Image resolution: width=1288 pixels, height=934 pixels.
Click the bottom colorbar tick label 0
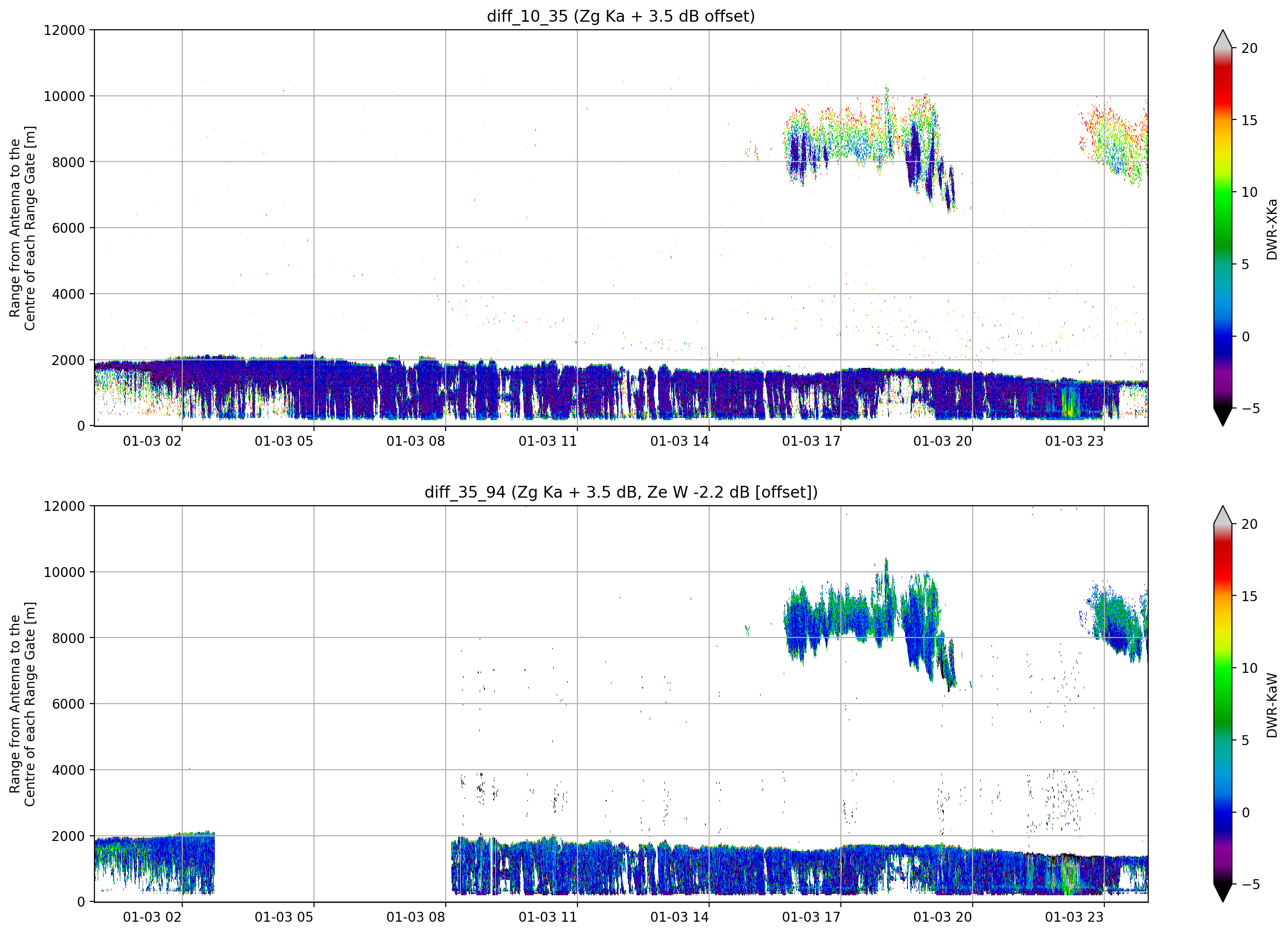pos(1246,813)
